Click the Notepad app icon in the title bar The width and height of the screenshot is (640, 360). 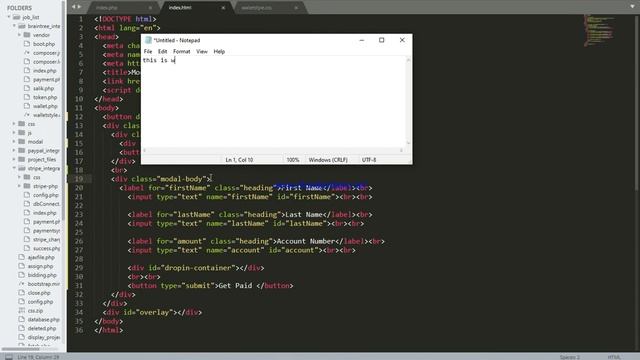[x=148, y=40]
